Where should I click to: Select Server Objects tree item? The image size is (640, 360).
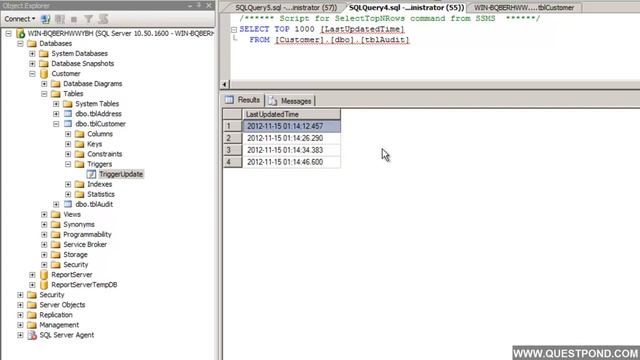click(x=62, y=305)
